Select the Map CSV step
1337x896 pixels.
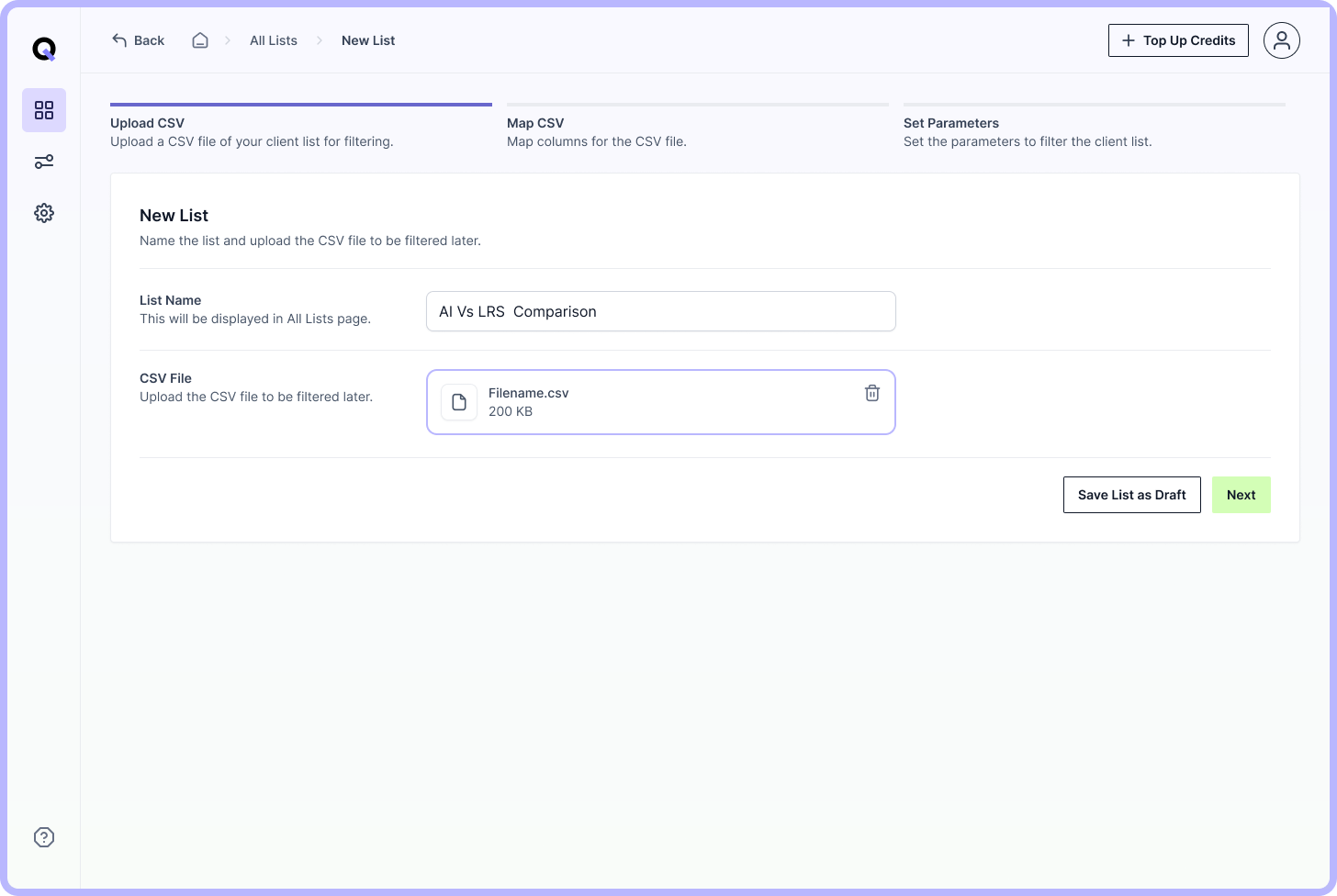[698, 127]
